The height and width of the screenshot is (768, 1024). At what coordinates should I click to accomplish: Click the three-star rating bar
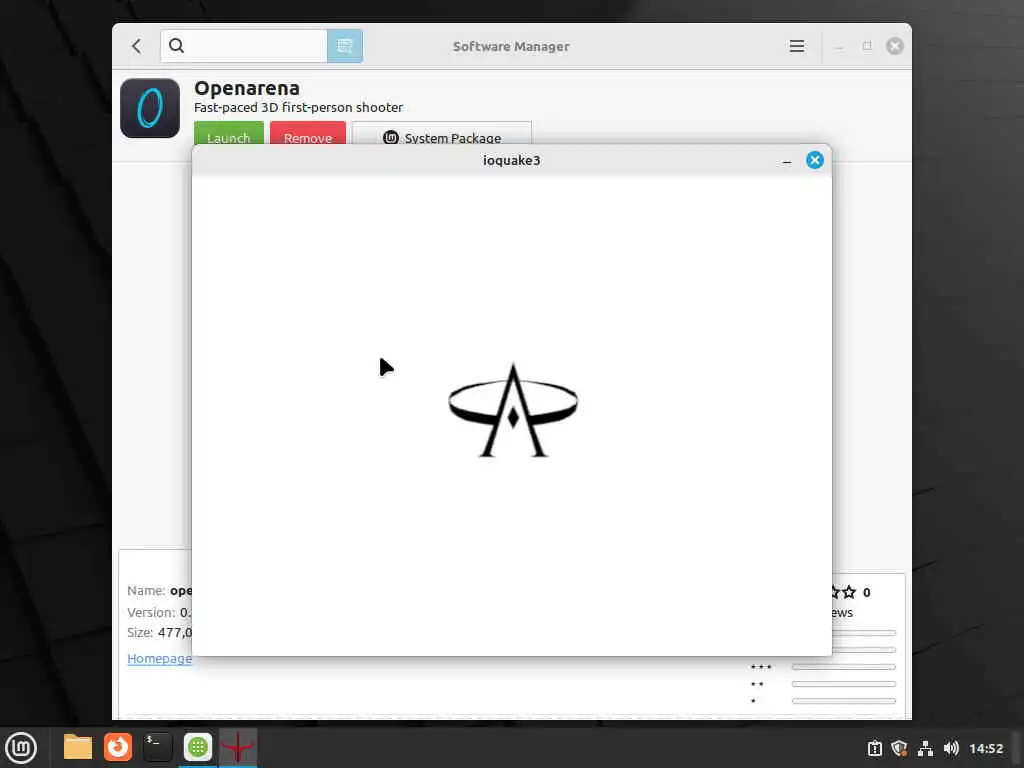click(x=844, y=667)
